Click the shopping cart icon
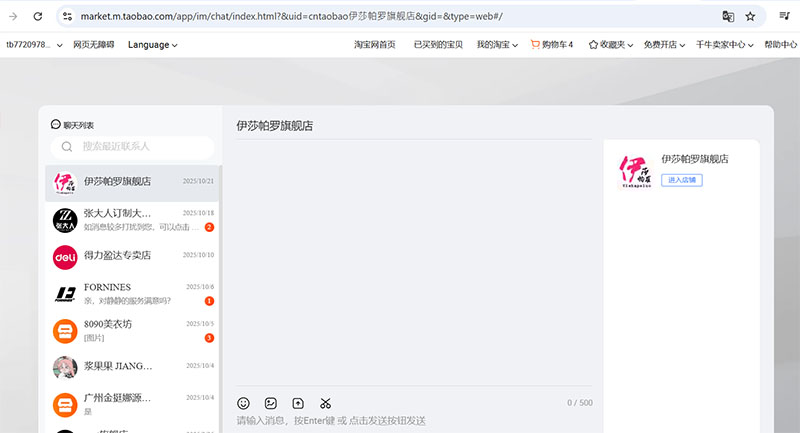800x433 pixels. [535, 45]
